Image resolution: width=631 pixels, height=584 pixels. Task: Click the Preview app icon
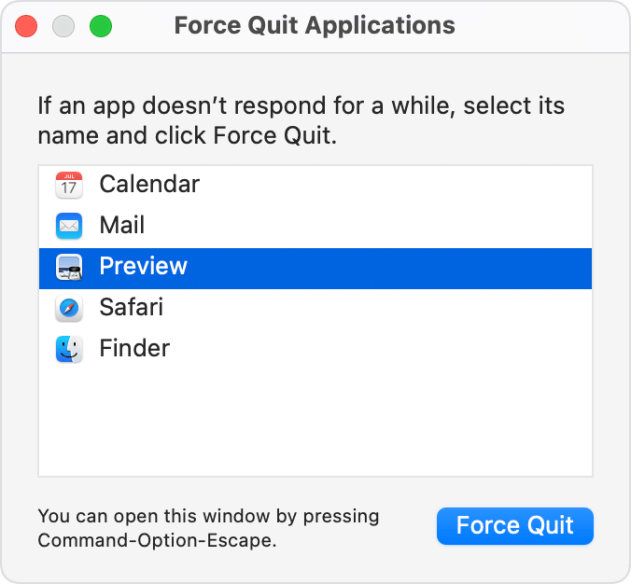pos(69,267)
